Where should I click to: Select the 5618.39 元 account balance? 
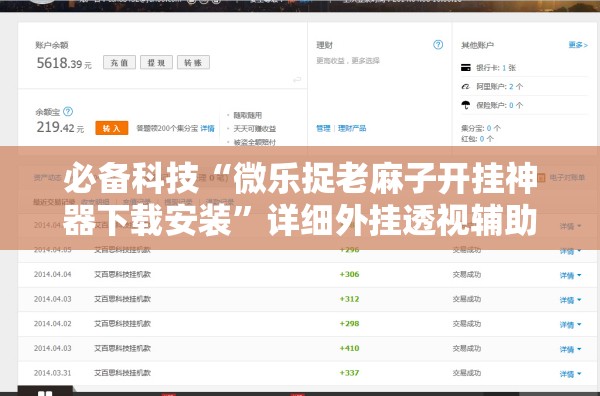64,63
